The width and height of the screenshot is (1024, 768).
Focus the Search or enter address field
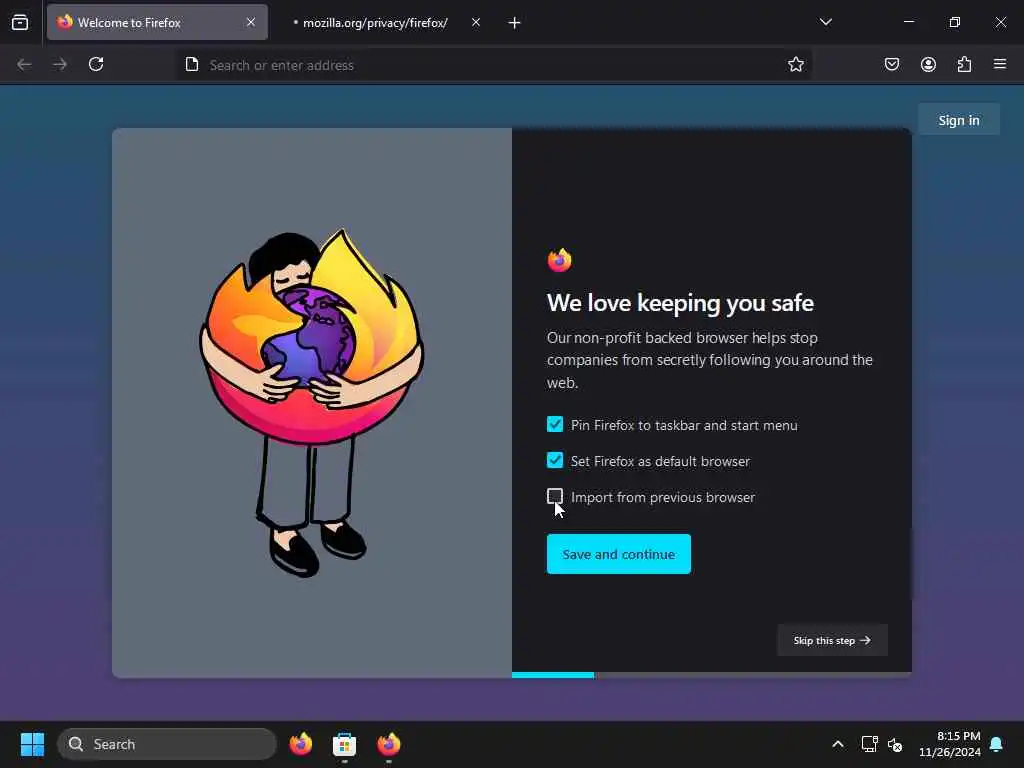pyautogui.click(x=494, y=65)
